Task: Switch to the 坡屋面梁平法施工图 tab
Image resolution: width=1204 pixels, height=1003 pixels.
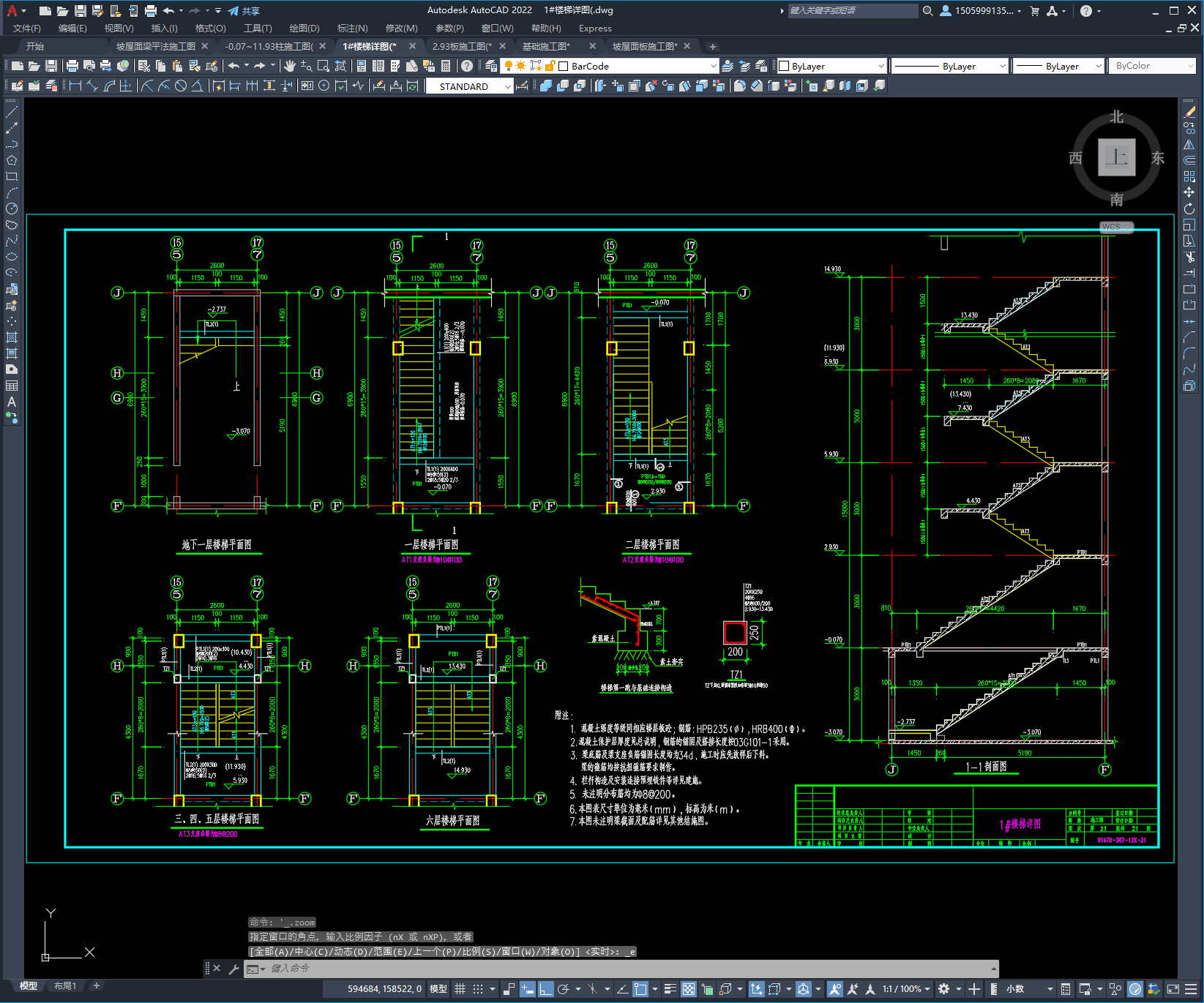Action: (156, 46)
